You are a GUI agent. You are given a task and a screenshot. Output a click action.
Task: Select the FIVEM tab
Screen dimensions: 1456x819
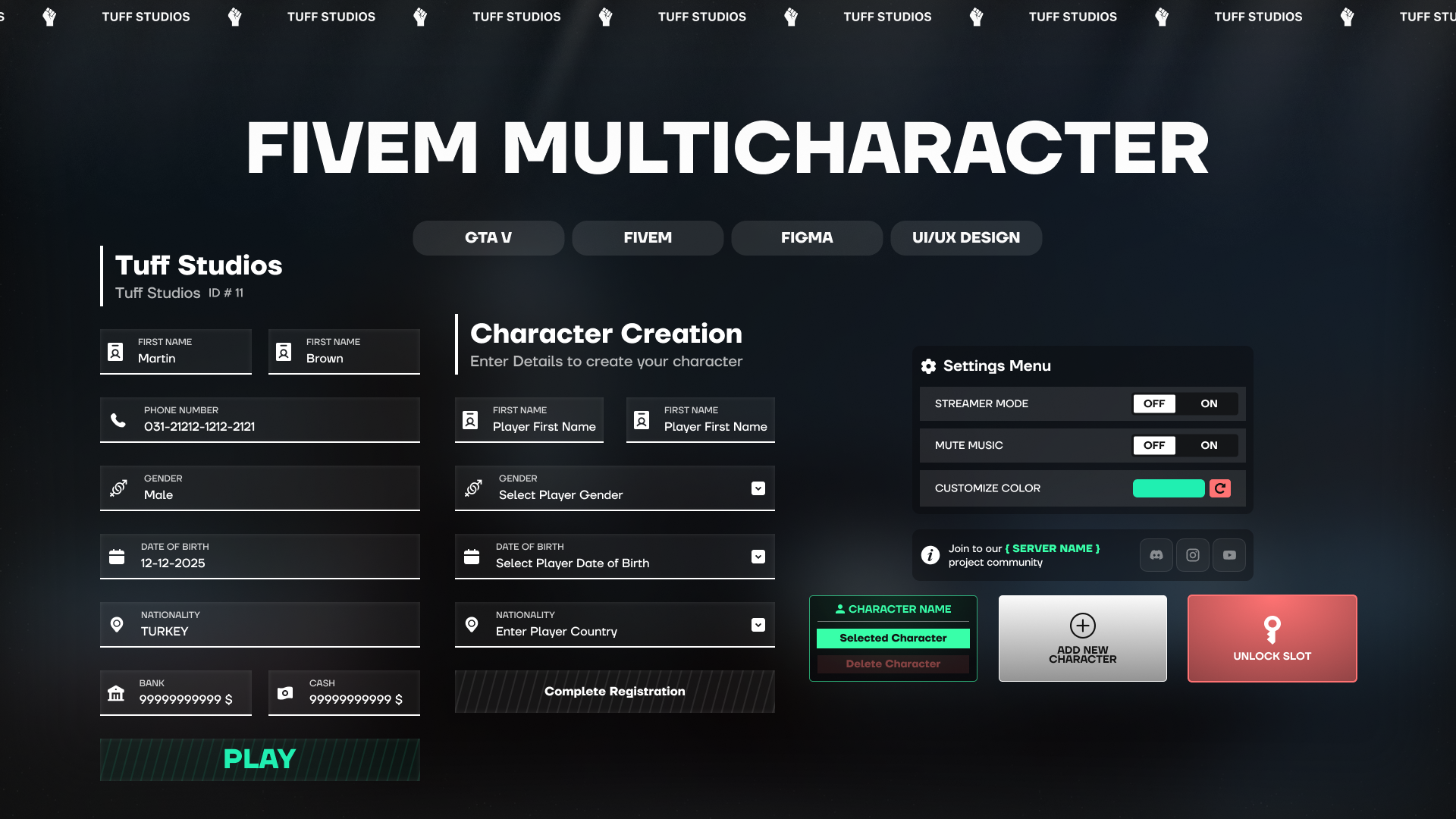(648, 238)
